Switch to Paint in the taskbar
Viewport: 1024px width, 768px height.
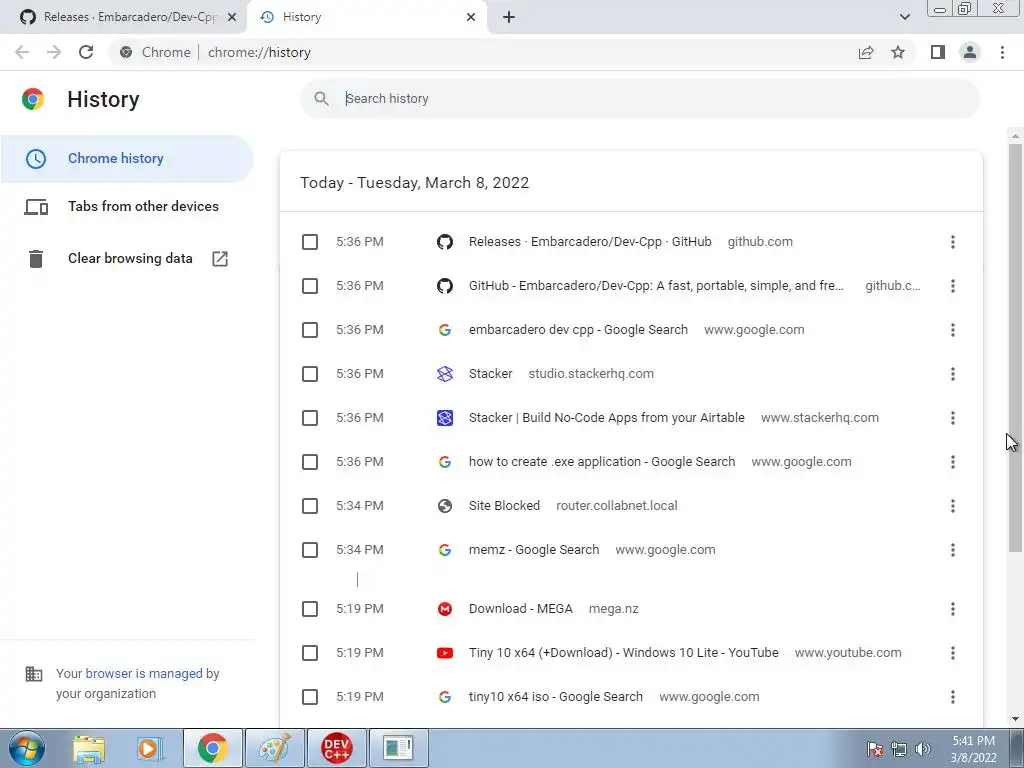coord(274,748)
